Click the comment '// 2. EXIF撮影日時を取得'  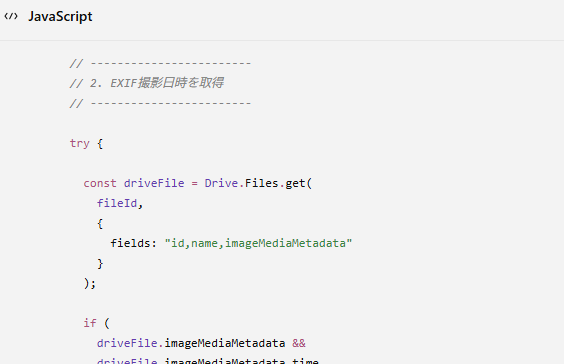[x=146, y=83]
